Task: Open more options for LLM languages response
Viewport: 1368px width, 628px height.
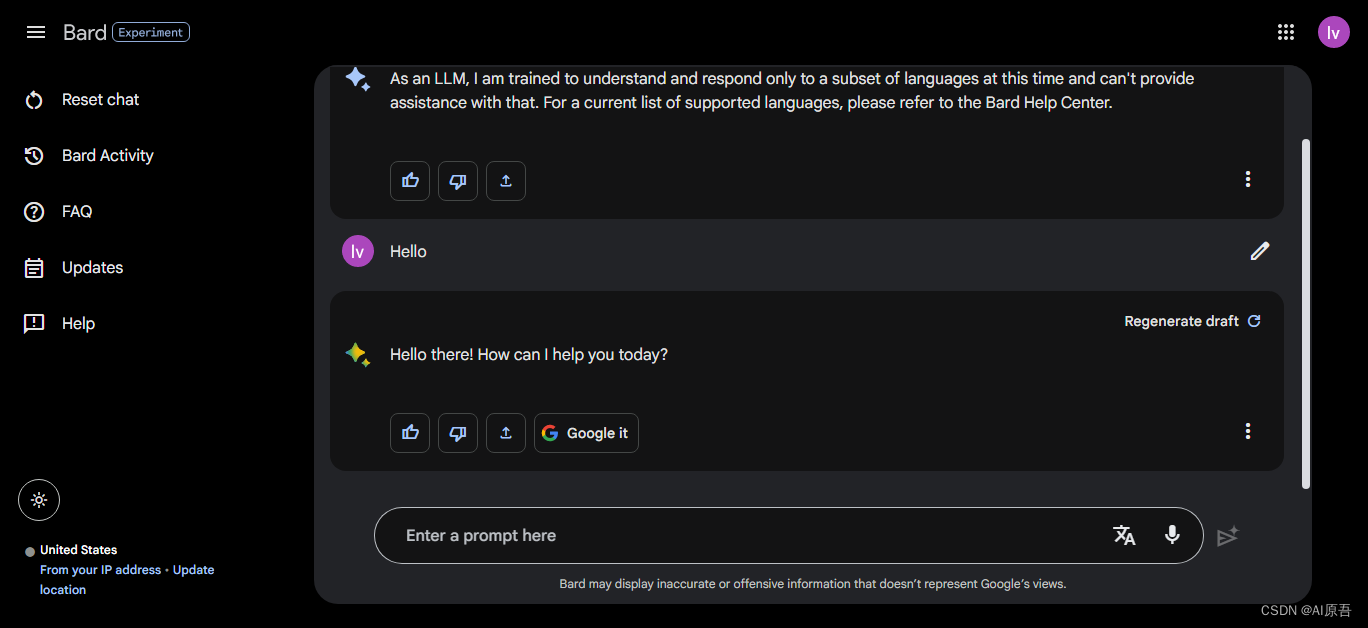Action: tap(1247, 179)
